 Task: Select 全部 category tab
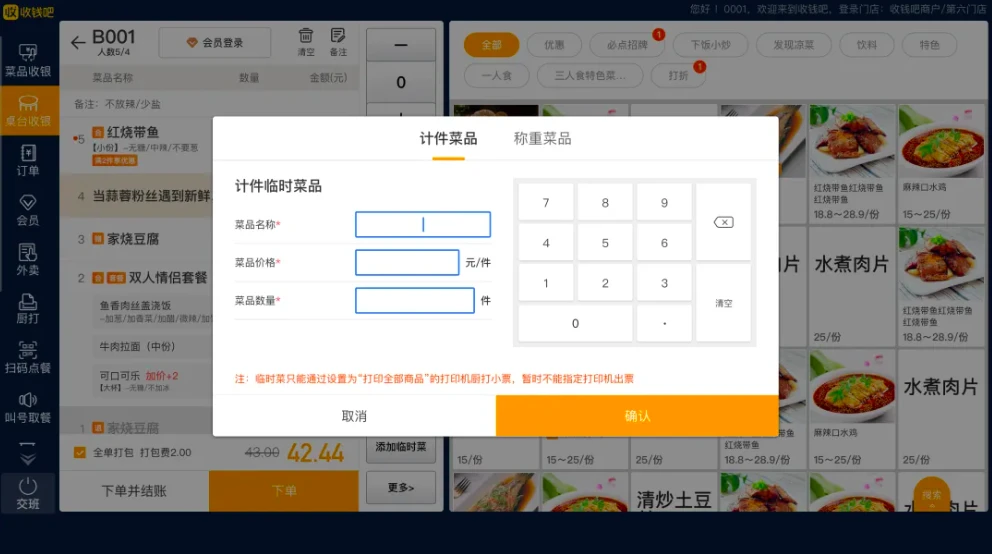coord(492,45)
